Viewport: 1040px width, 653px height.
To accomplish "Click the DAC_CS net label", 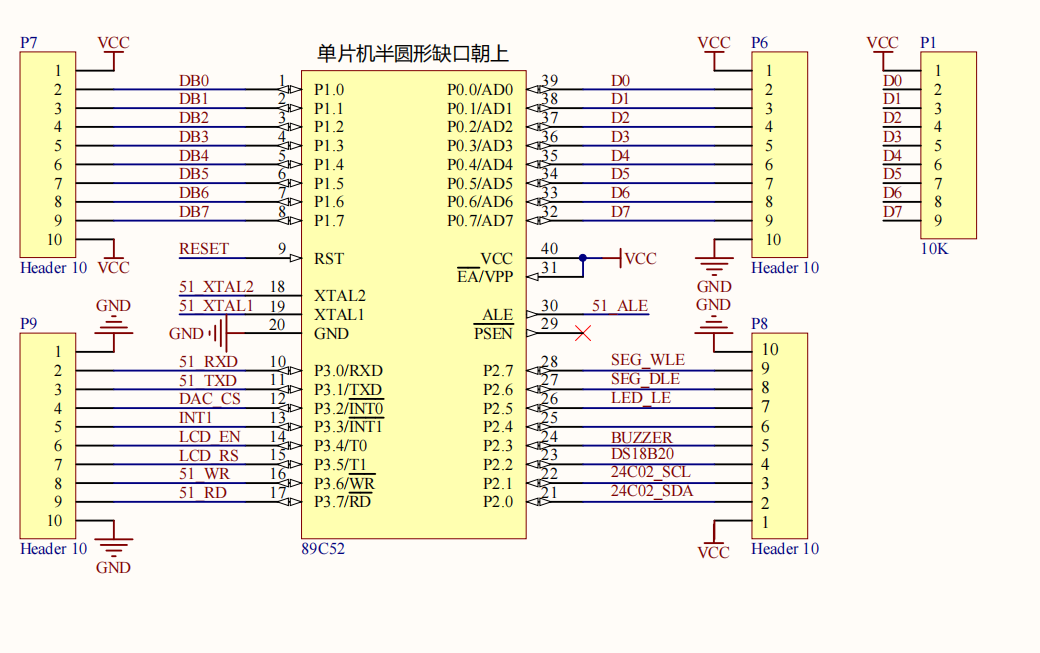I will coord(210,398).
